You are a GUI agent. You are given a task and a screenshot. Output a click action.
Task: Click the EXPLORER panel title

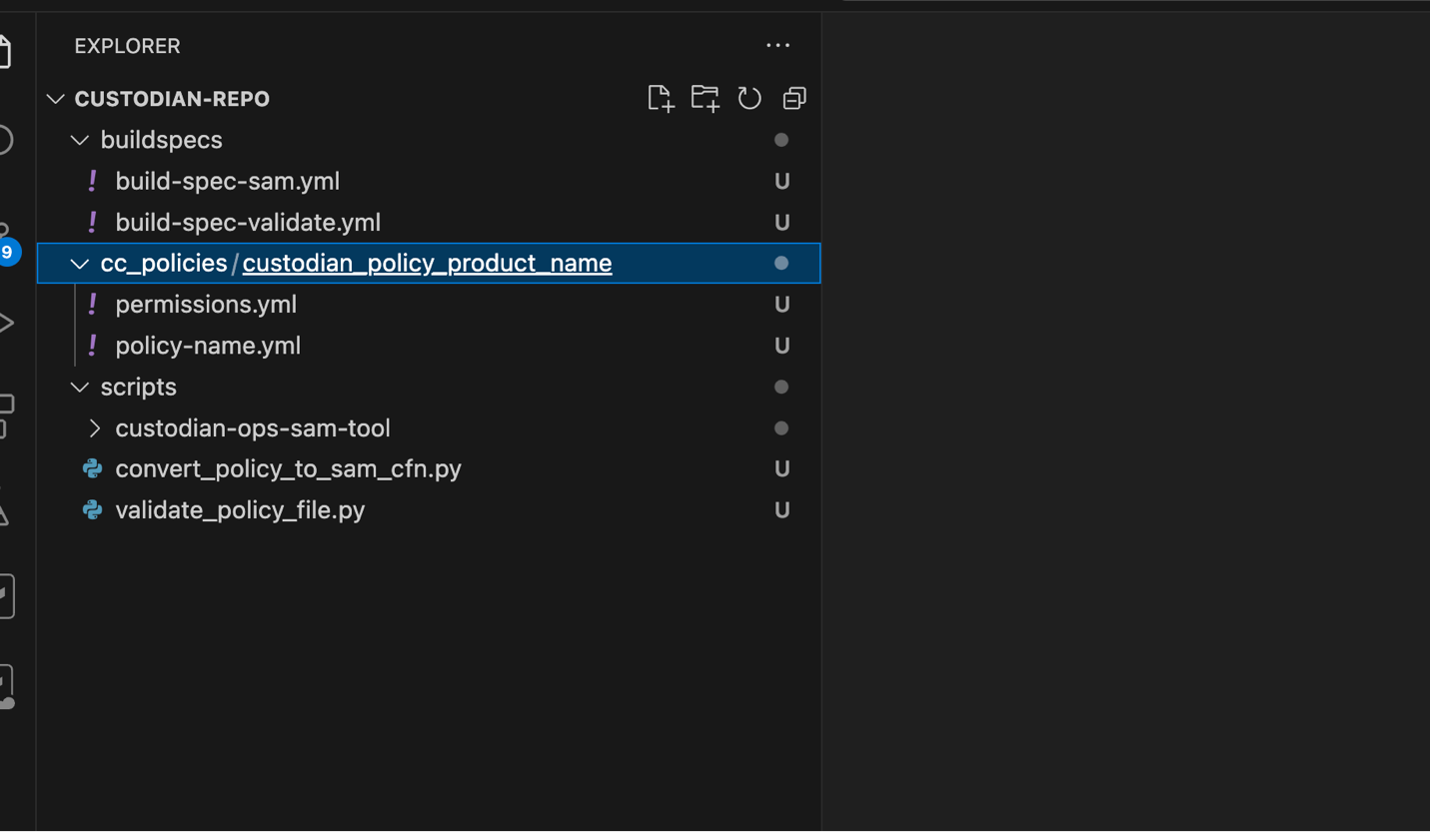click(x=127, y=45)
